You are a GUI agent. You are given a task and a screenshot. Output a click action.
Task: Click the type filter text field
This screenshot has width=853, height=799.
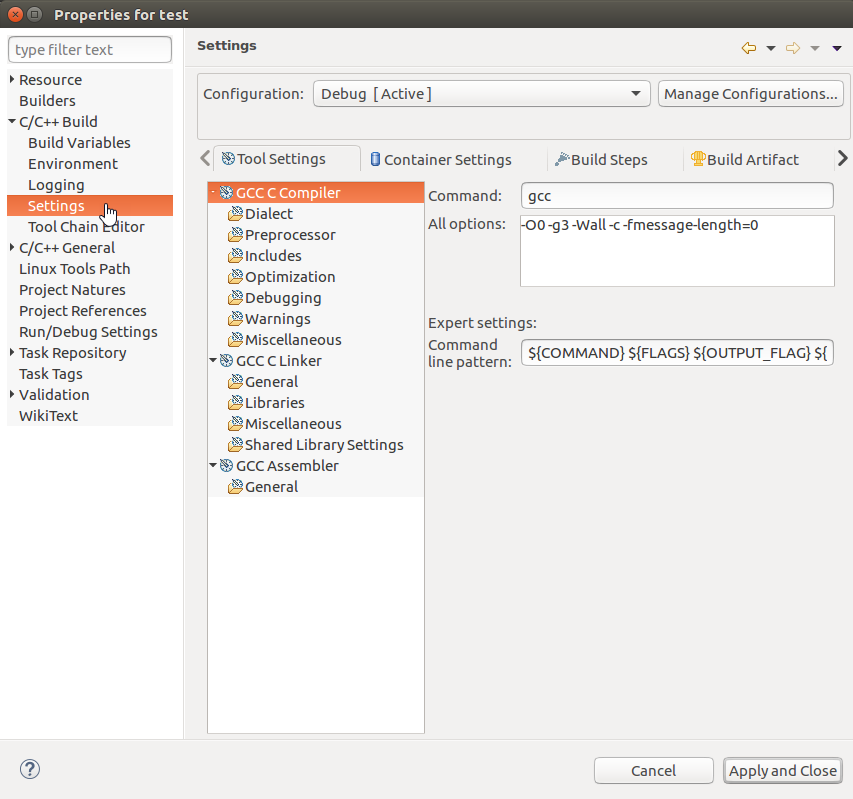(x=90, y=49)
